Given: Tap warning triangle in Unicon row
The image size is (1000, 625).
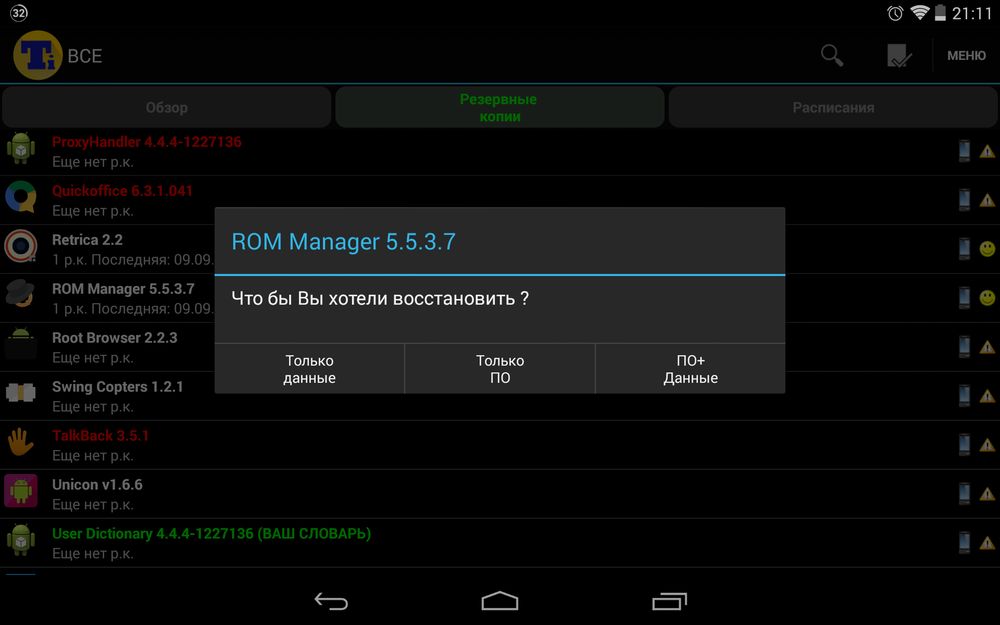Looking at the screenshot, I should pos(987,494).
